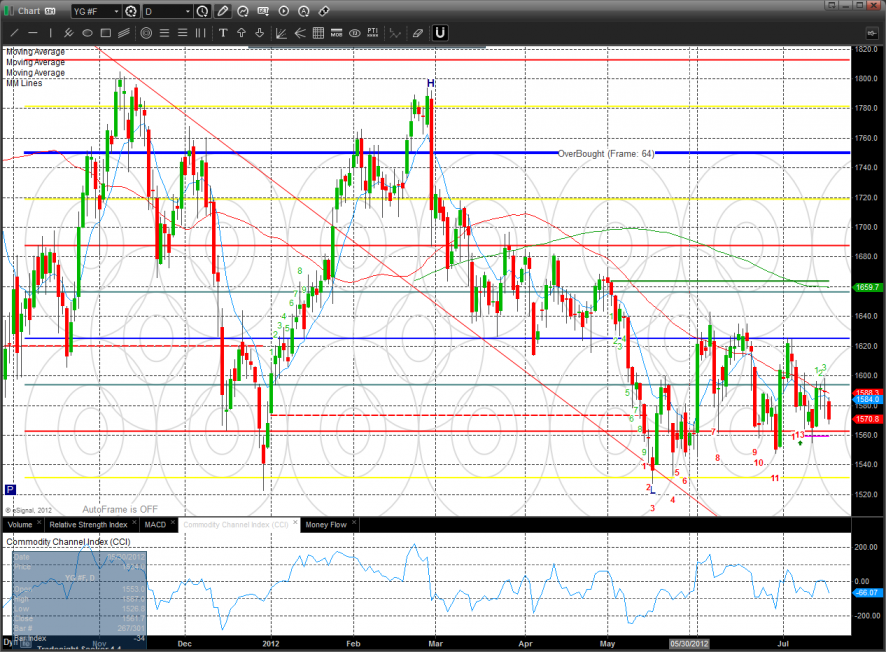Select the speed lines fan tool
This screenshot has width=886, height=652.
[300, 33]
